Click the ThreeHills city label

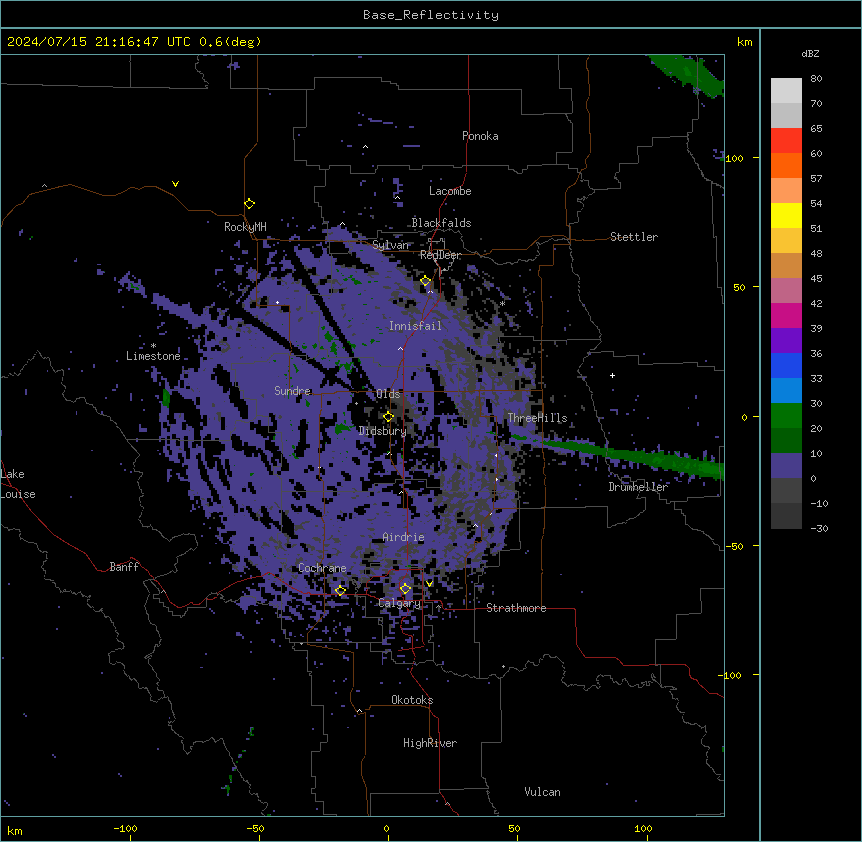(x=537, y=418)
